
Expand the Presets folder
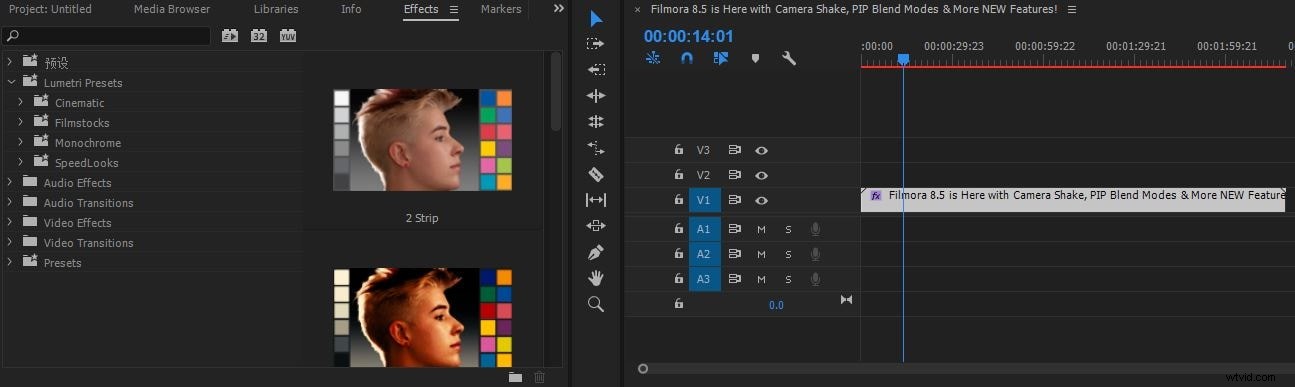coord(11,262)
